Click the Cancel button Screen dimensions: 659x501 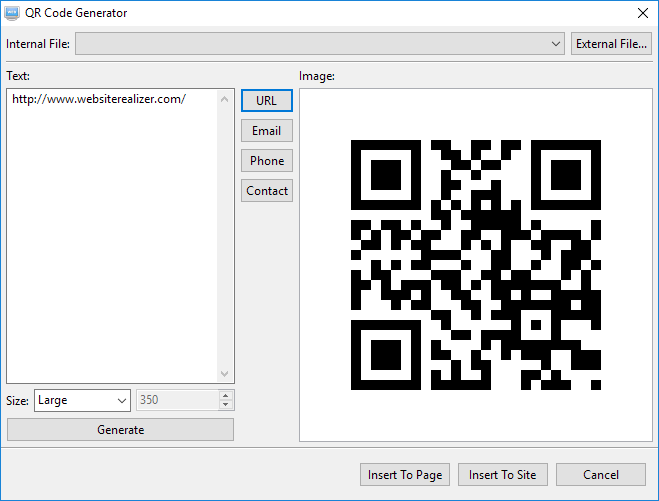click(x=601, y=475)
